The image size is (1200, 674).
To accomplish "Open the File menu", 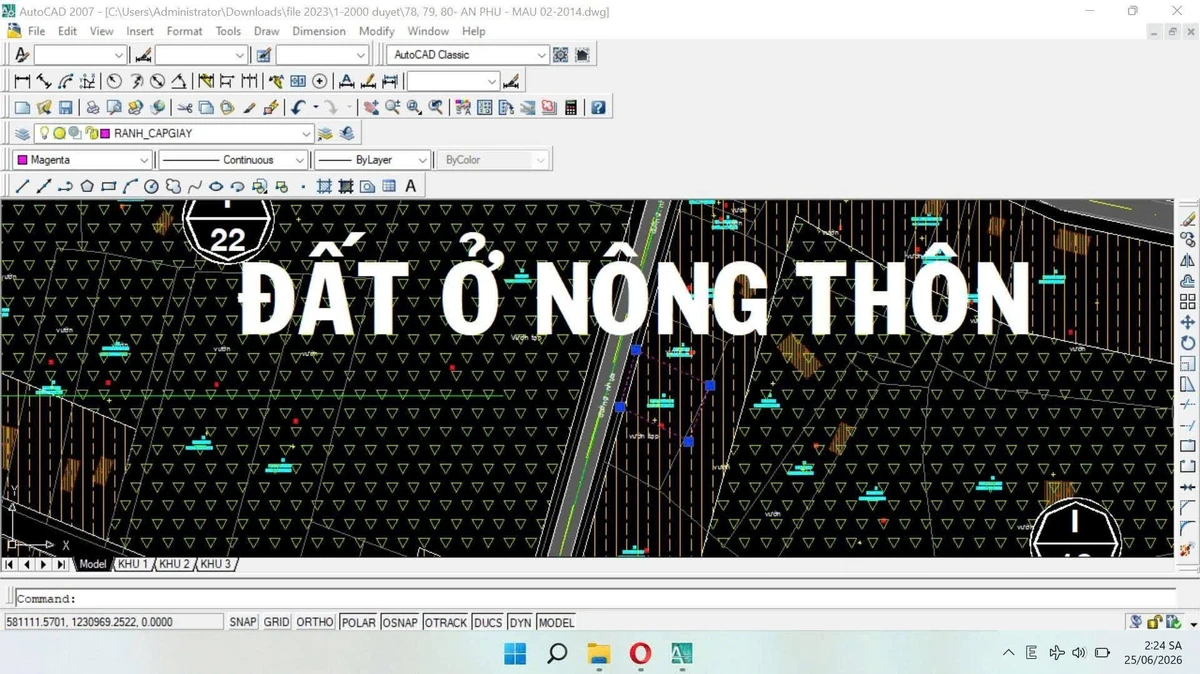I will [37, 31].
